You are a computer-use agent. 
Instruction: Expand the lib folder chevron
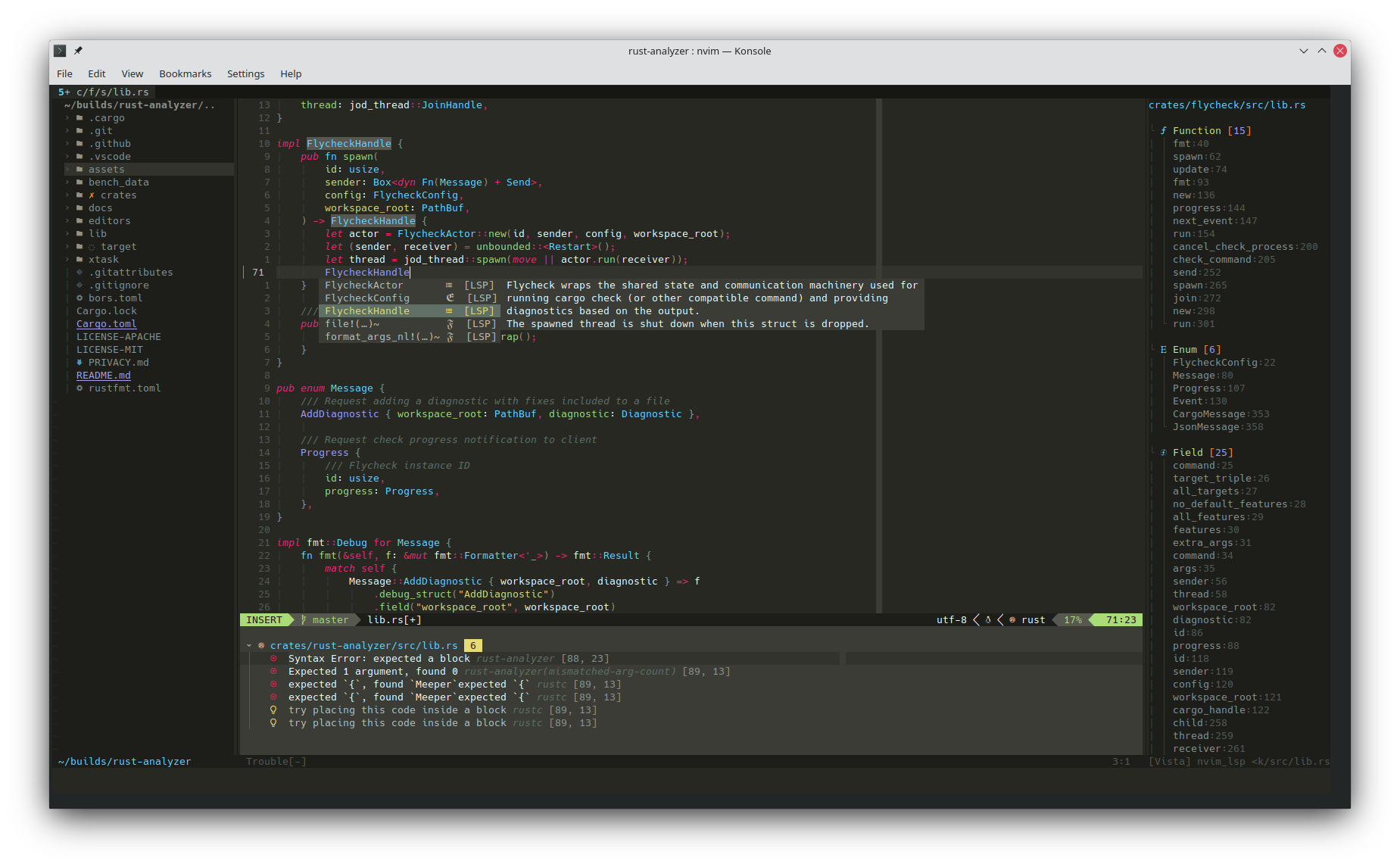pos(67,234)
